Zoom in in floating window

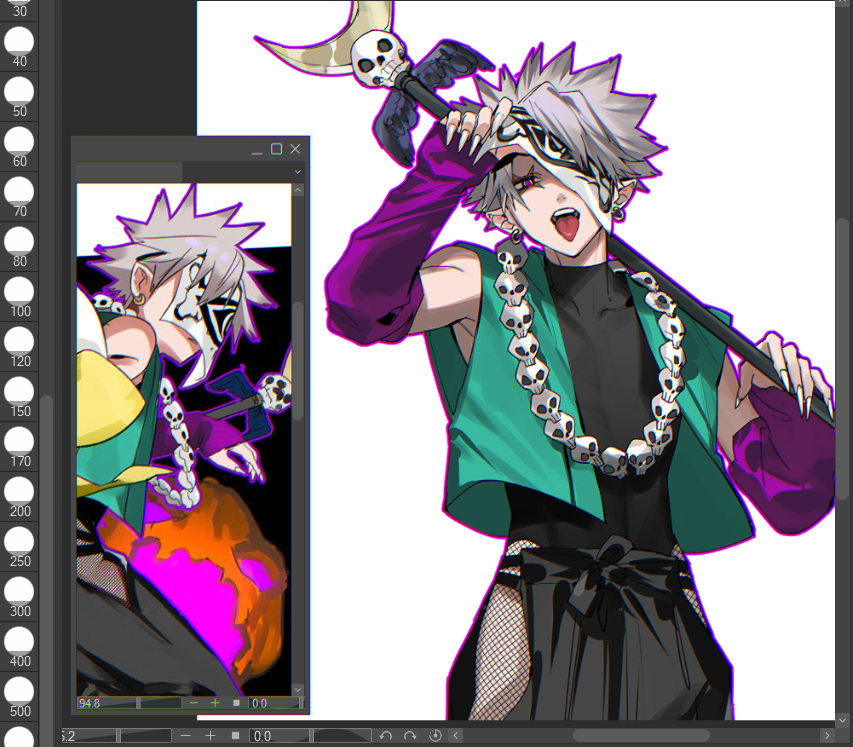point(215,703)
